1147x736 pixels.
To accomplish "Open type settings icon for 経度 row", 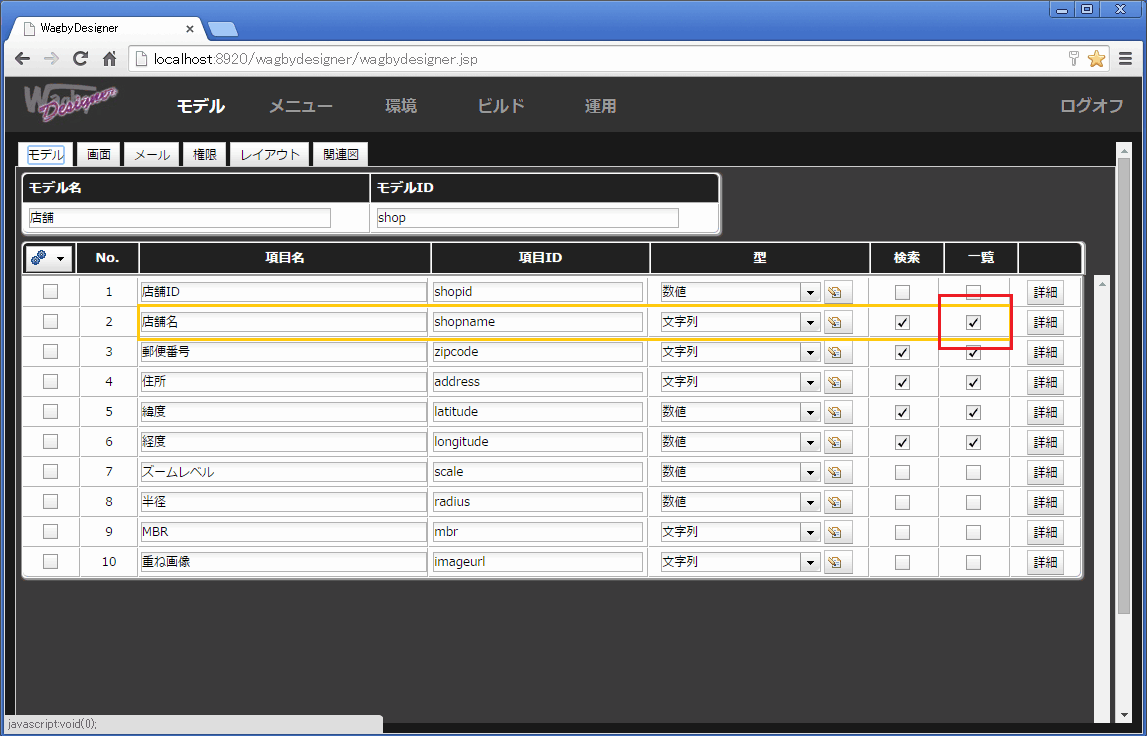I will tap(838, 443).
